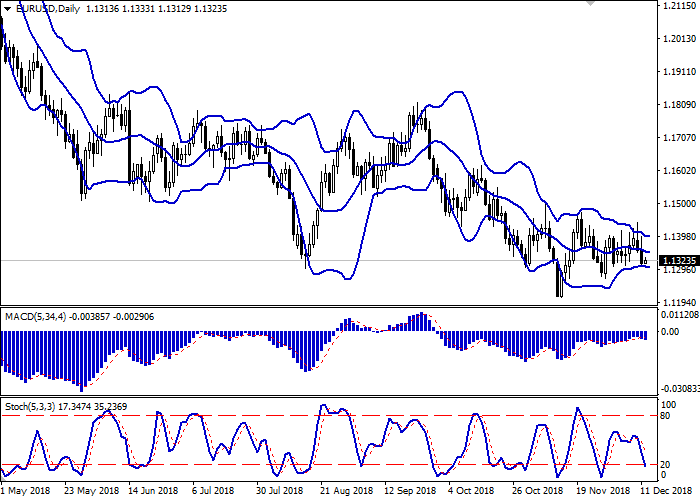Select the EURUSD,Daily chart title
Screen dimensions: 700x500
47,8
